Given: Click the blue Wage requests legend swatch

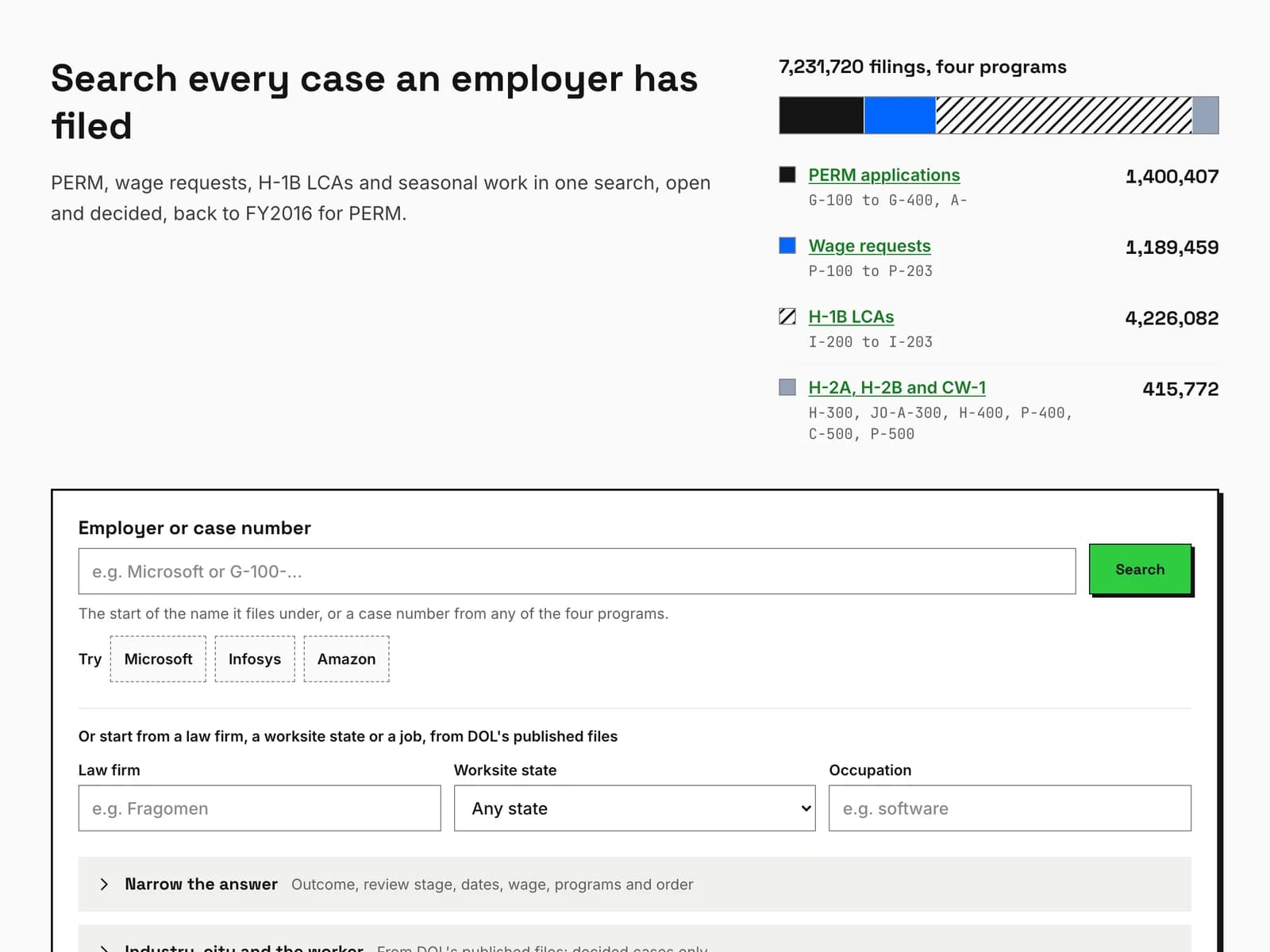Looking at the screenshot, I should pos(787,245).
